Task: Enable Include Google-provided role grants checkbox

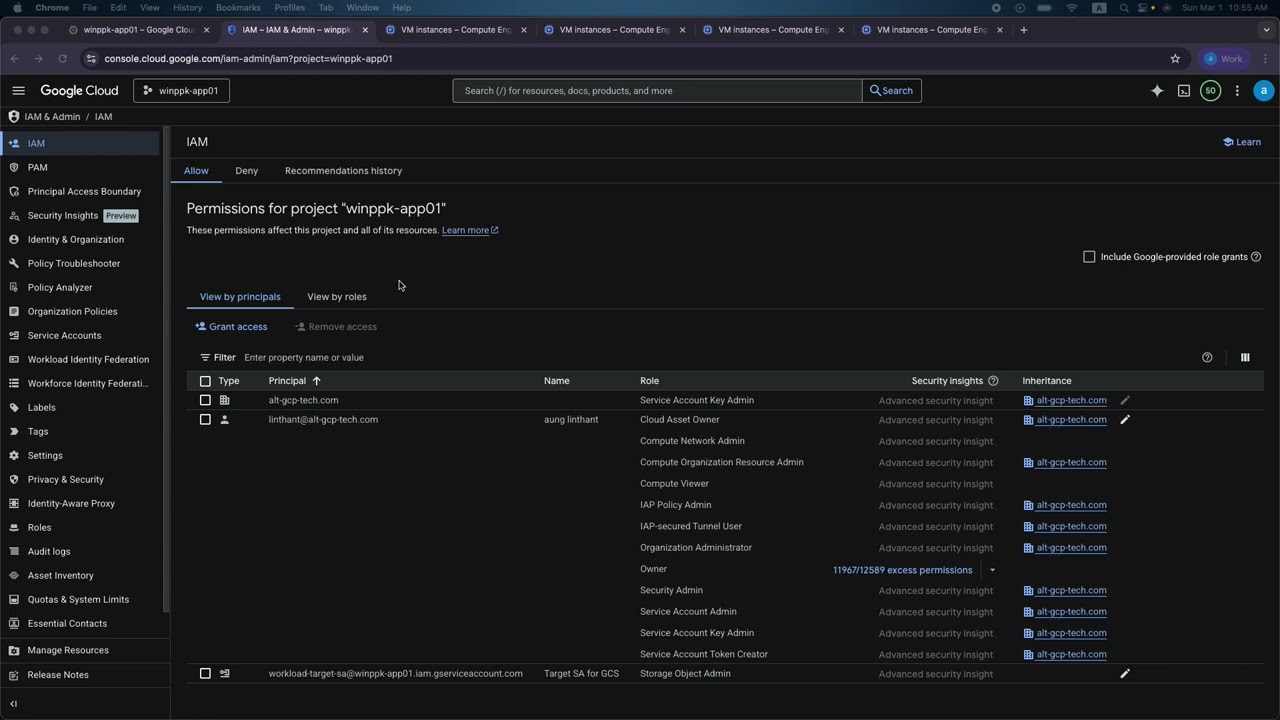Action: 1089,257
